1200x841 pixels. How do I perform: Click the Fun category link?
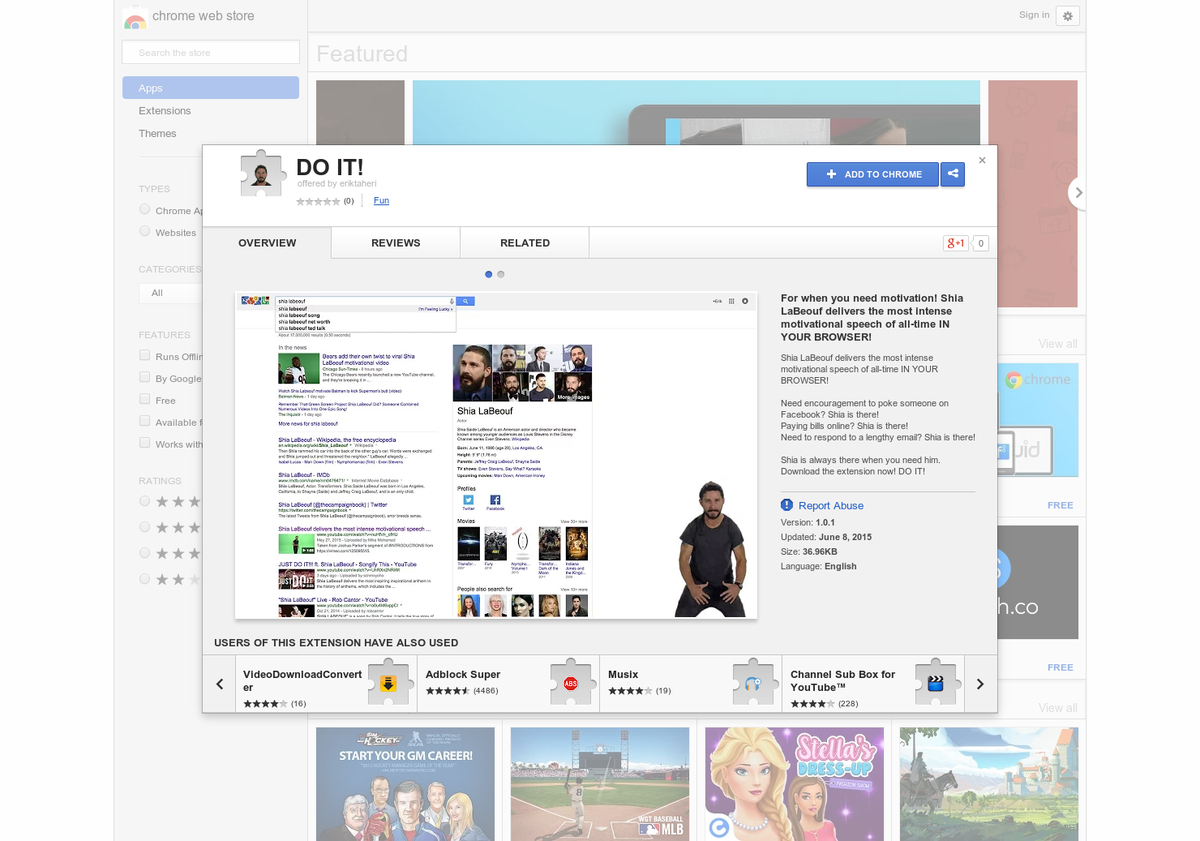[x=381, y=201]
